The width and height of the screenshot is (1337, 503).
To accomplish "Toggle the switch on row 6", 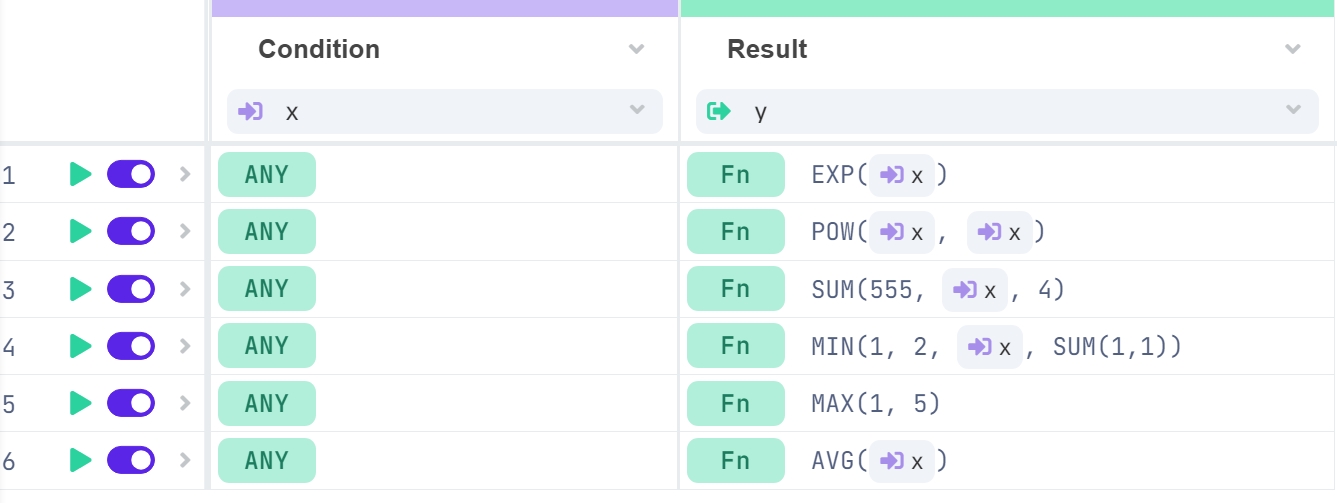I will [131, 460].
